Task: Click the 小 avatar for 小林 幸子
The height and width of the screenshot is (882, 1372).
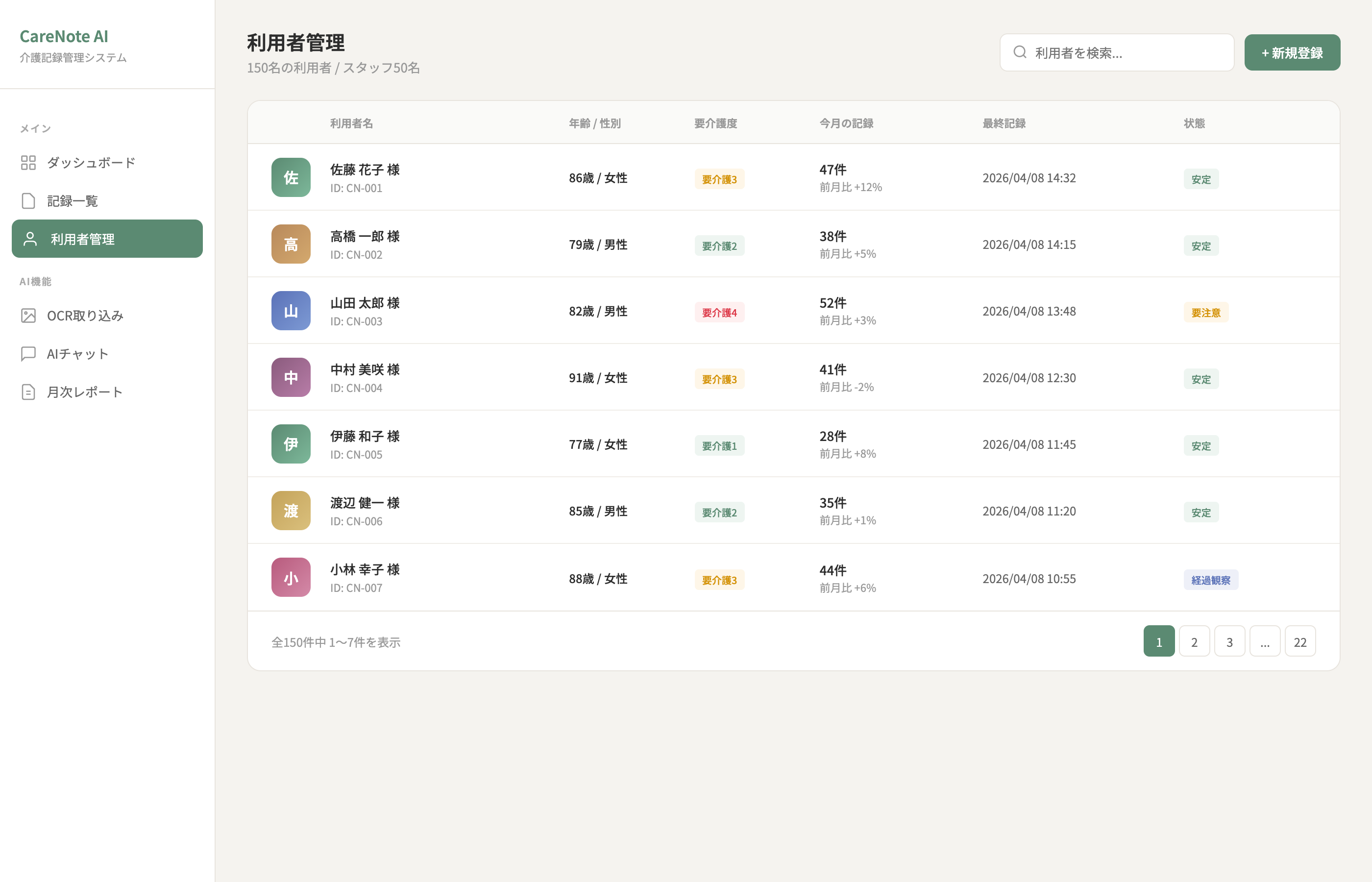Action: click(291, 577)
